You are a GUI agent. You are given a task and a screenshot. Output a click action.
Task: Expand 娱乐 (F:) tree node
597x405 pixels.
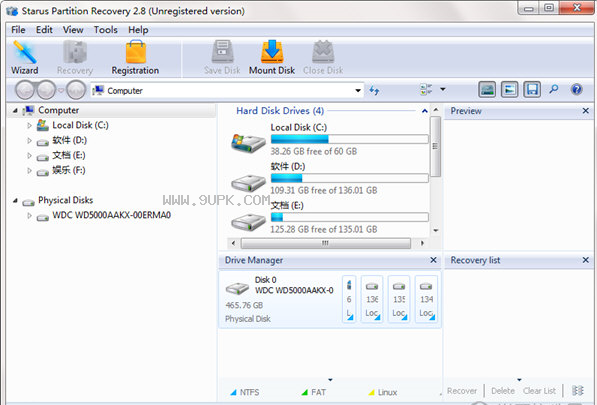point(29,171)
